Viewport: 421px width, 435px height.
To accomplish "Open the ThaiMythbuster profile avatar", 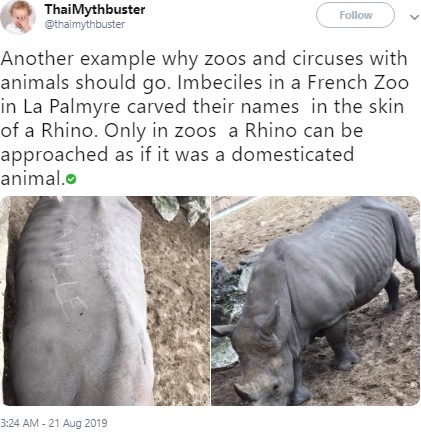I will [x=18, y=17].
